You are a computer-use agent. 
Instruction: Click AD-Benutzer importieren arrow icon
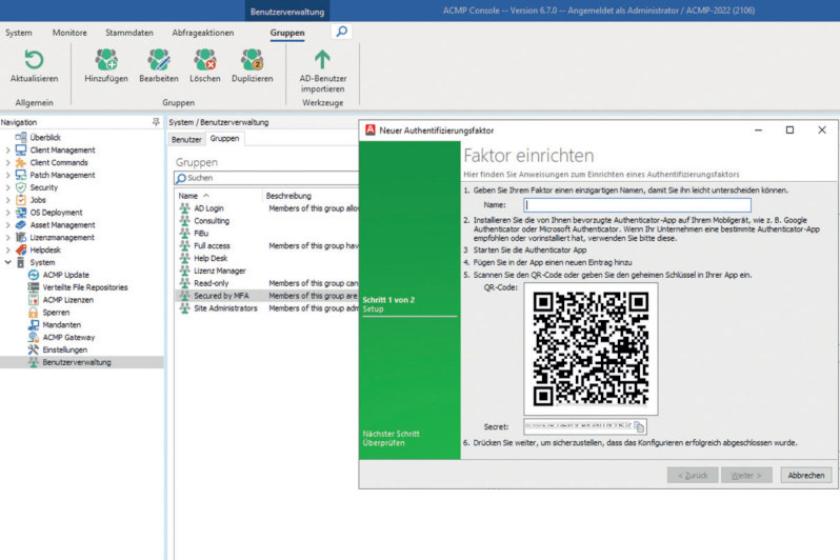tap(322, 59)
